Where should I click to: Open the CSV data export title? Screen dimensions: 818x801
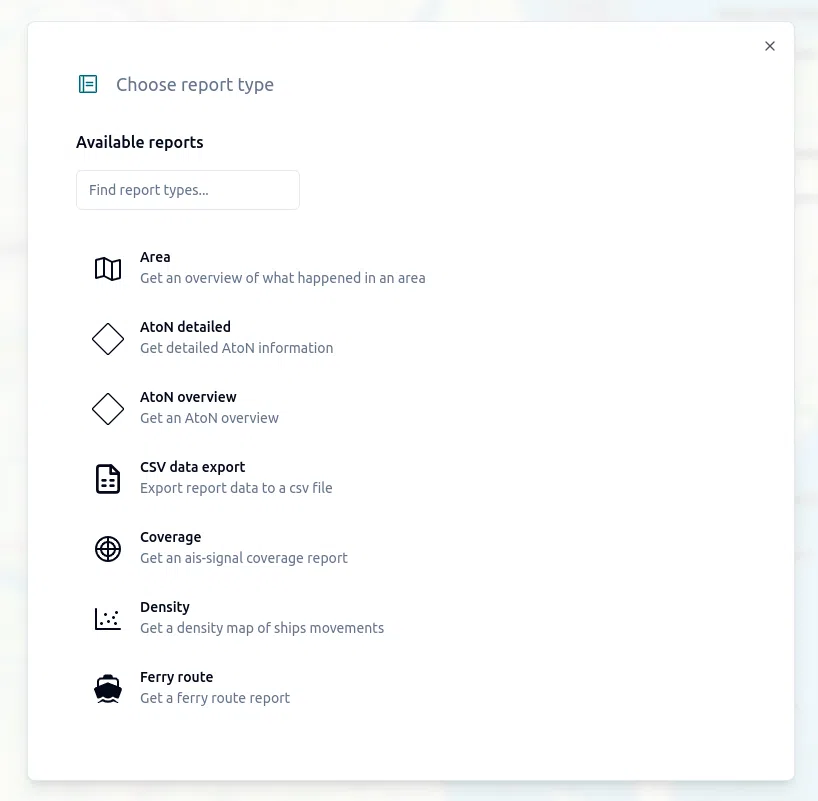[x=193, y=467]
